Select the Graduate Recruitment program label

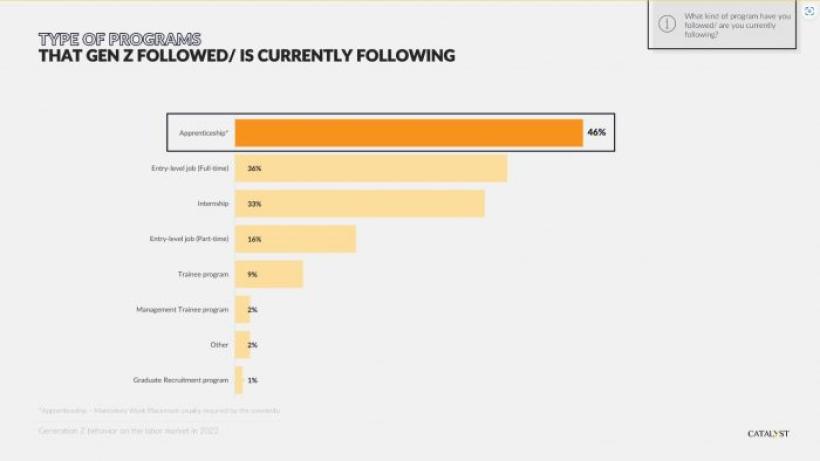pos(181,380)
